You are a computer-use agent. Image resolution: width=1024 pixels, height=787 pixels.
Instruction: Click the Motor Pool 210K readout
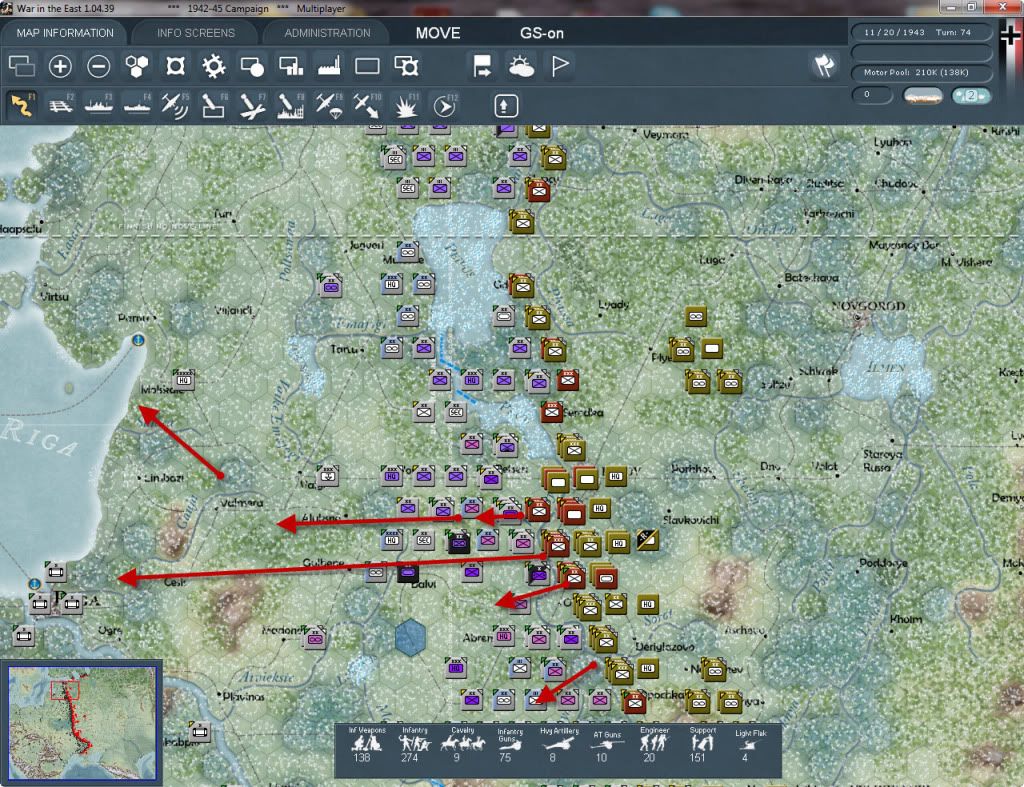click(921, 72)
